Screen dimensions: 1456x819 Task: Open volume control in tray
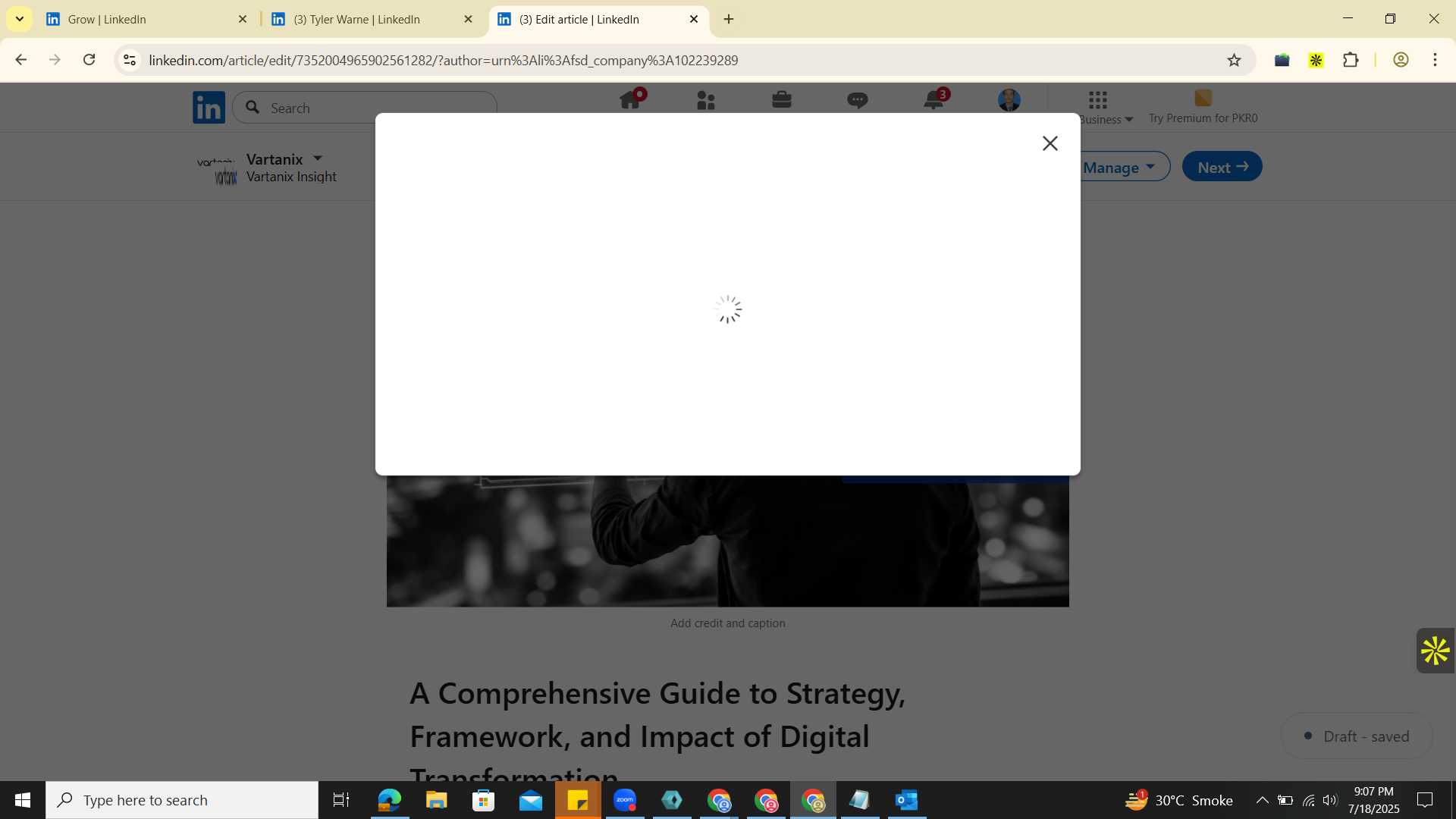tap(1330, 800)
